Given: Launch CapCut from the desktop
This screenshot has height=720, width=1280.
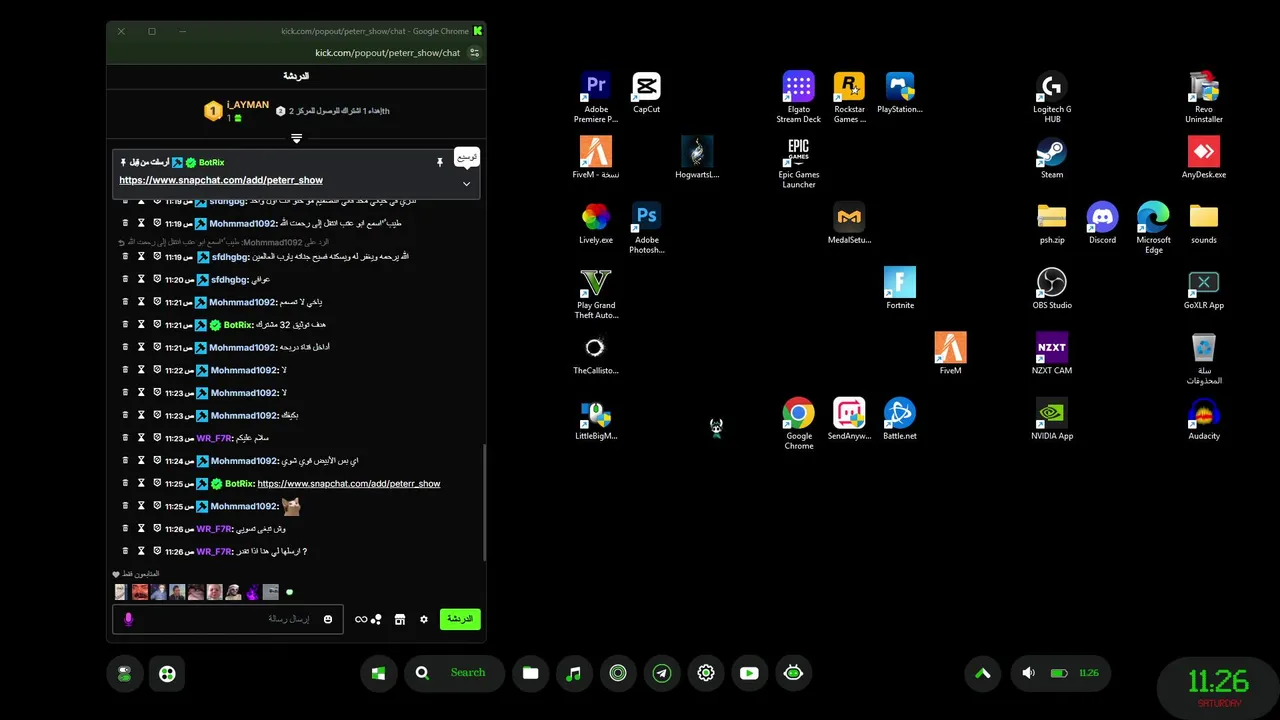Looking at the screenshot, I should click(x=646, y=93).
